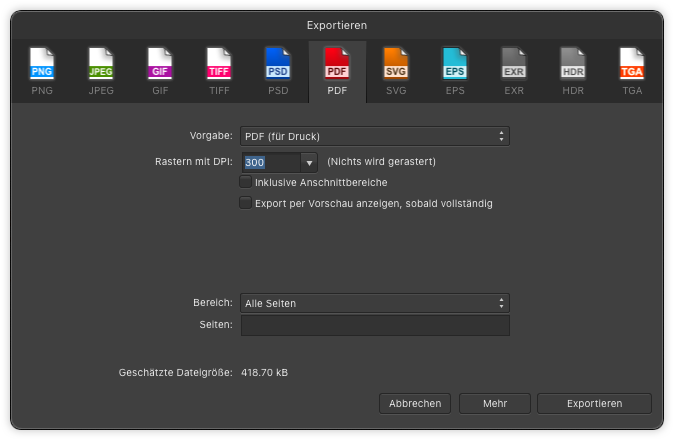Open the PDF export format tab
Screen dimensions: 674x440
337,71
